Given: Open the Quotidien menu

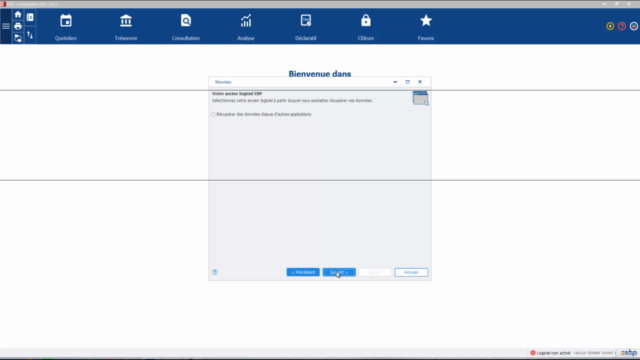Looking at the screenshot, I should click(x=66, y=27).
